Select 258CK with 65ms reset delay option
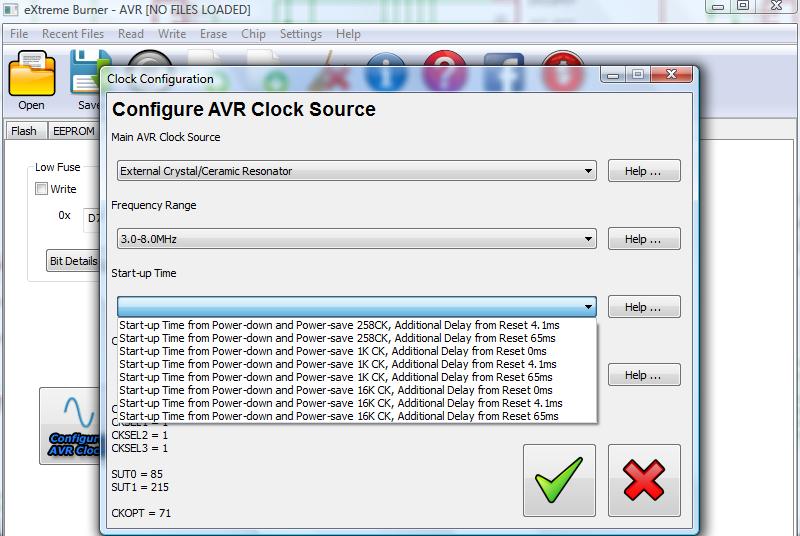The image size is (800, 536). [357, 338]
